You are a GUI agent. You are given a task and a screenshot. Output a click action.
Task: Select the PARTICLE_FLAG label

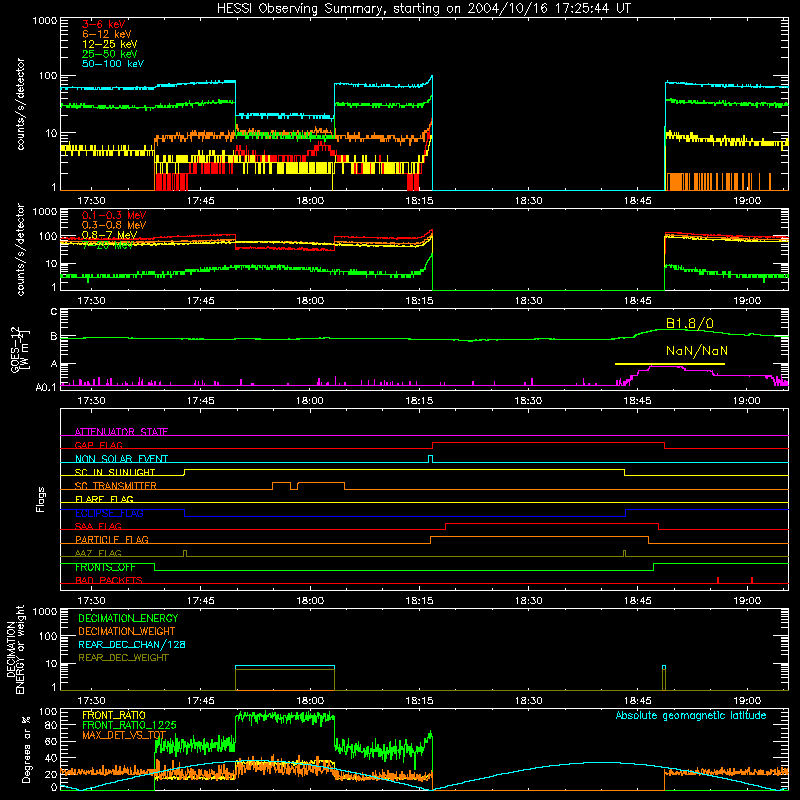112,540
